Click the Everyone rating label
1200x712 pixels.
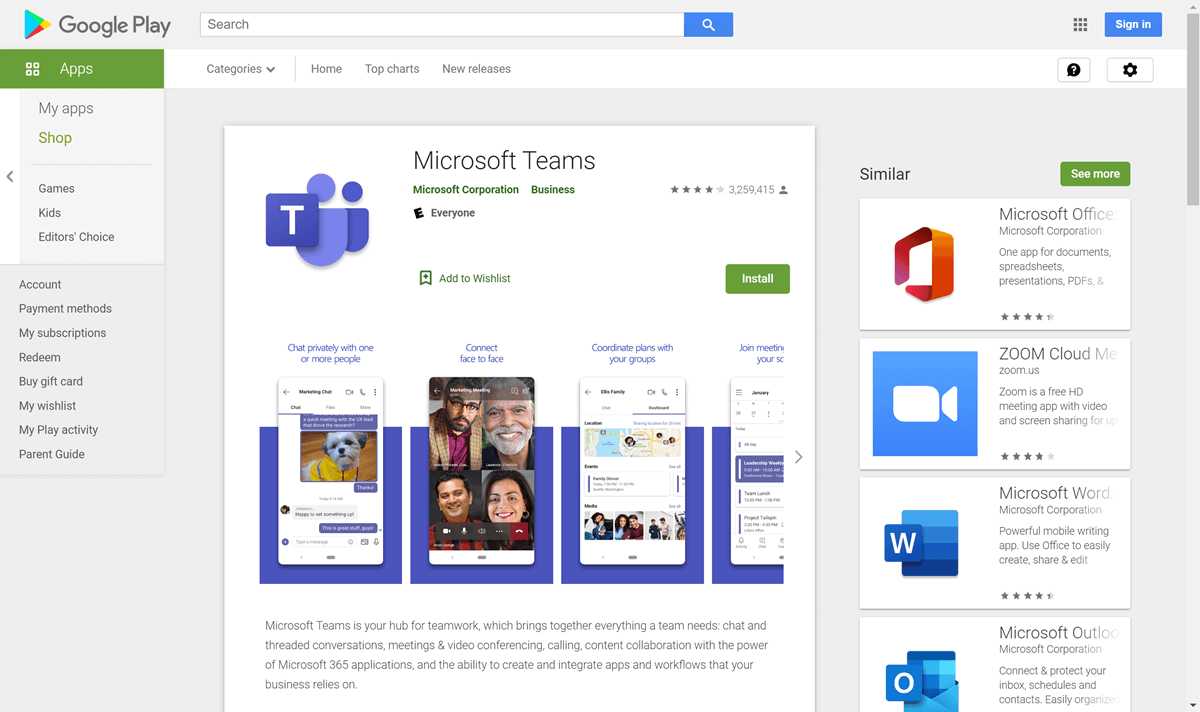[x=453, y=213]
